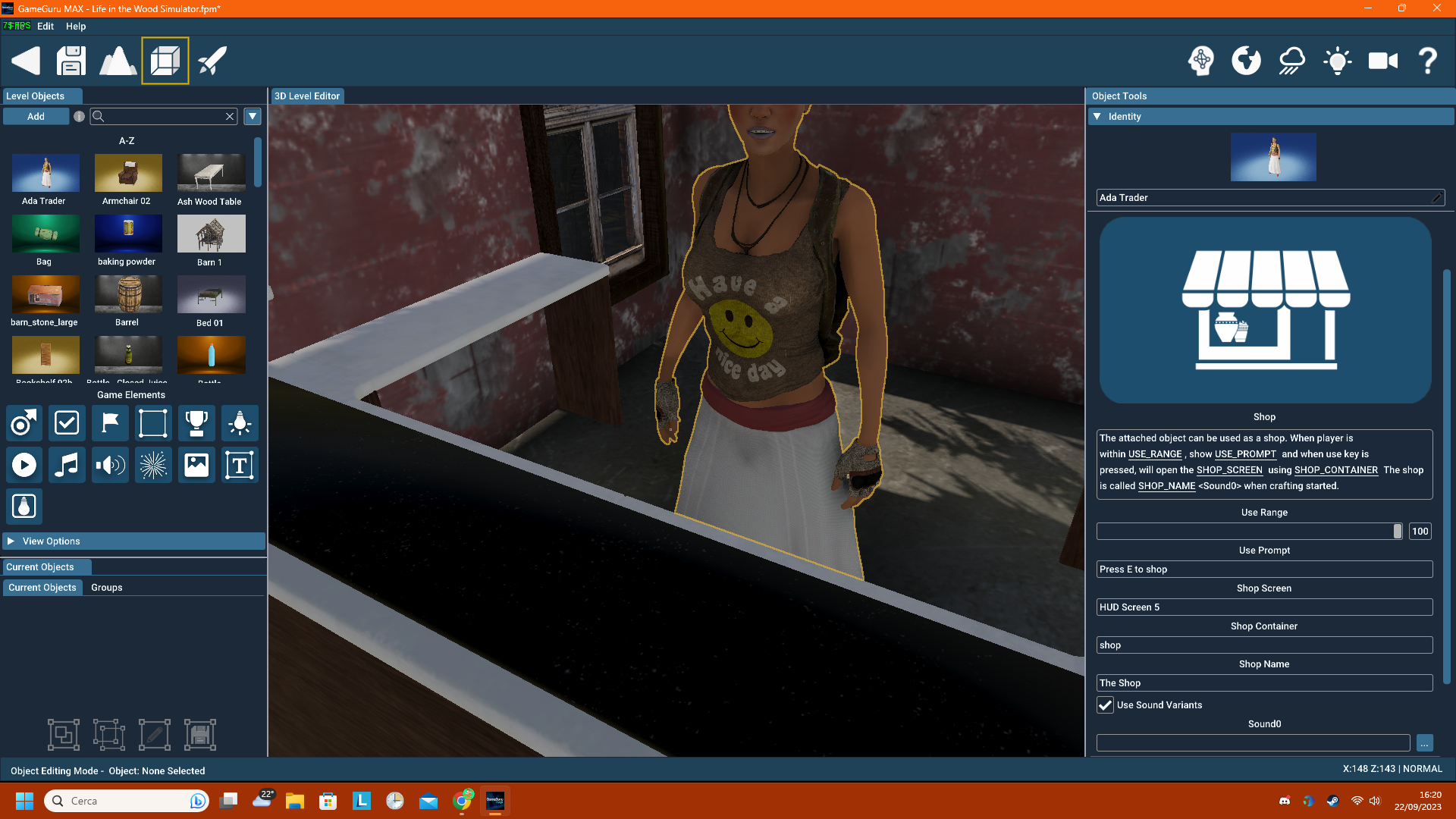Open the lighting settings icon

point(1337,61)
